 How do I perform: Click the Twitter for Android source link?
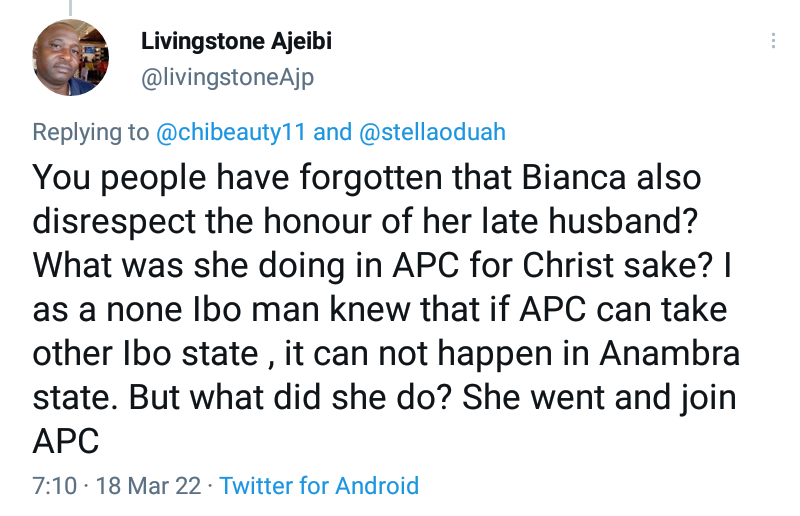pyautogui.click(x=319, y=486)
